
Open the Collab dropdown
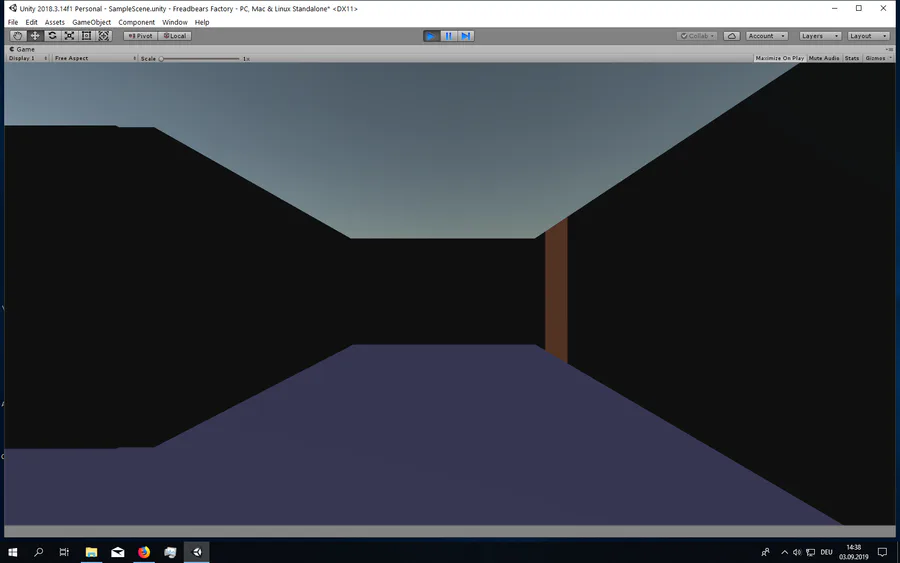pyautogui.click(x=697, y=36)
